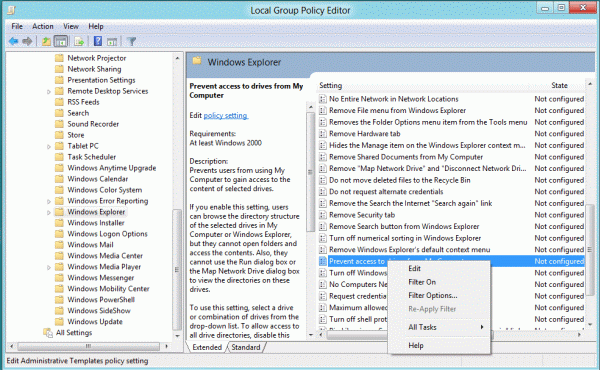The height and width of the screenshot is (370, 600).
Task: Click the Up one level folder icon
Action: pos(46,41)
